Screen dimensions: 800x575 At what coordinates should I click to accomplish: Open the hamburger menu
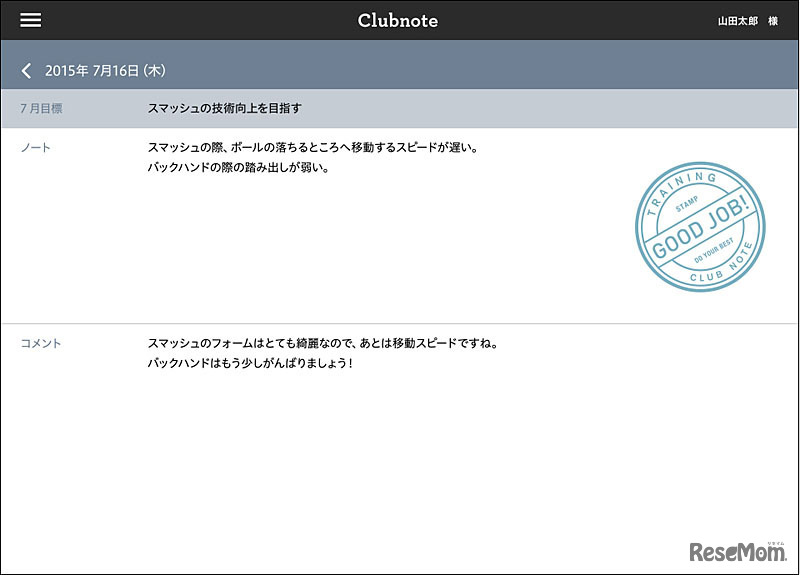[x=31, y=20]
